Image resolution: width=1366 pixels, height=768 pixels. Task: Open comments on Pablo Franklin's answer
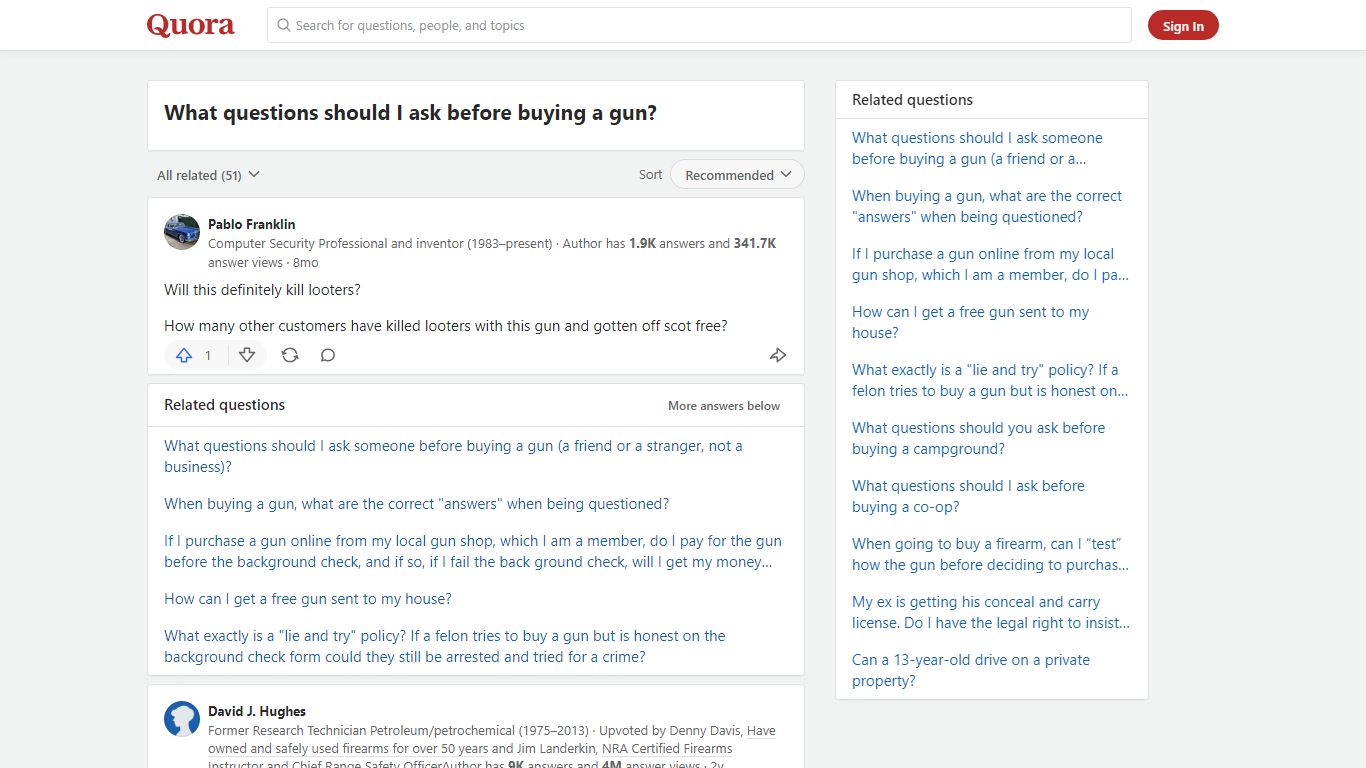(328, 355)
